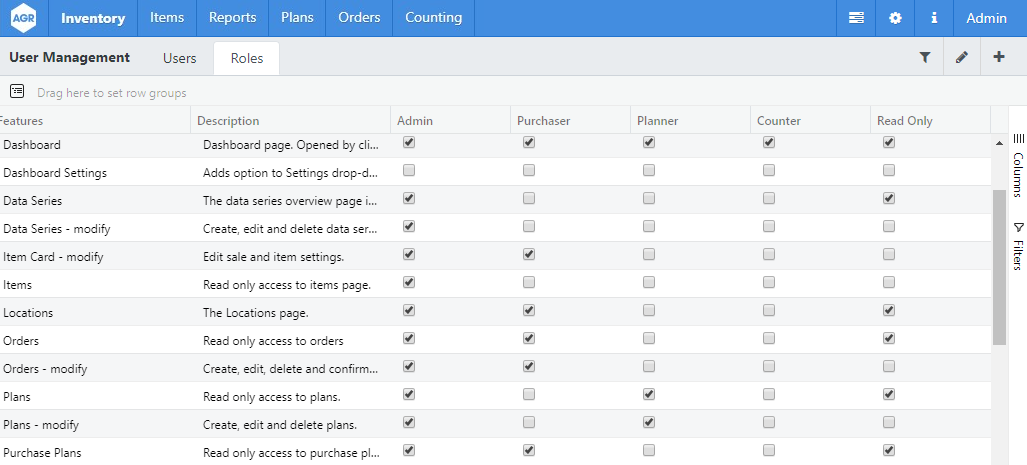Click the AGR logo icon
The image size is (1027, 465).
click(x=23, y=18)
